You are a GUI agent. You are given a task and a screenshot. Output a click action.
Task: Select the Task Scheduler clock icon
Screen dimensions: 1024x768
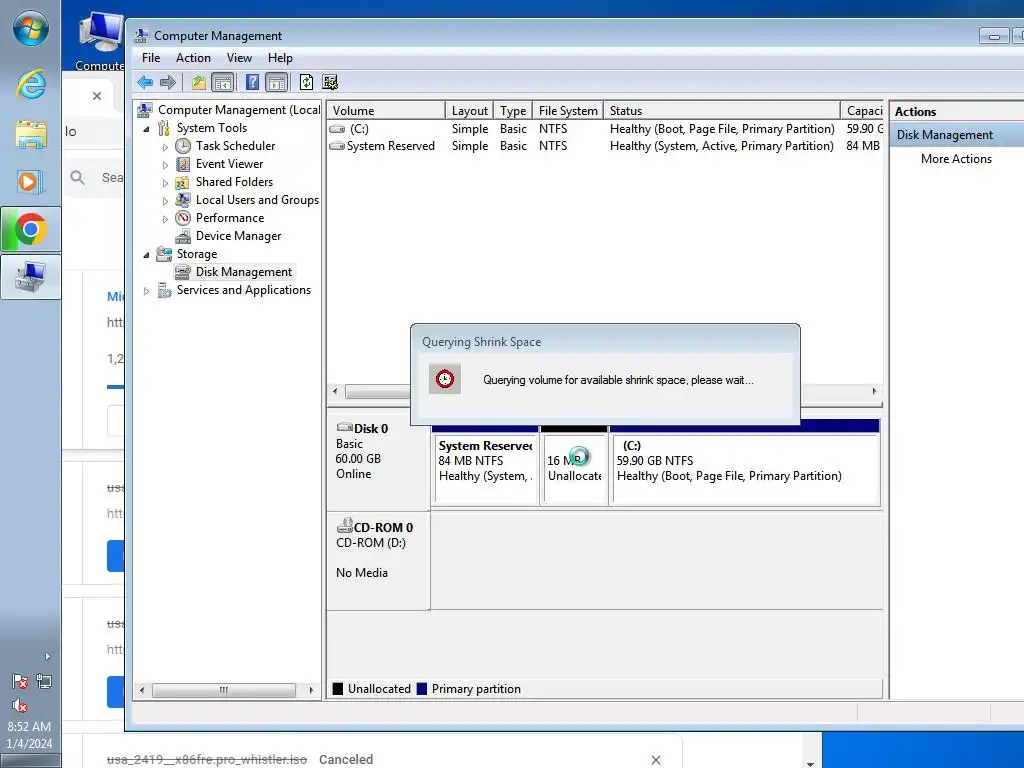pyautogui.click(x=183, y=146)
